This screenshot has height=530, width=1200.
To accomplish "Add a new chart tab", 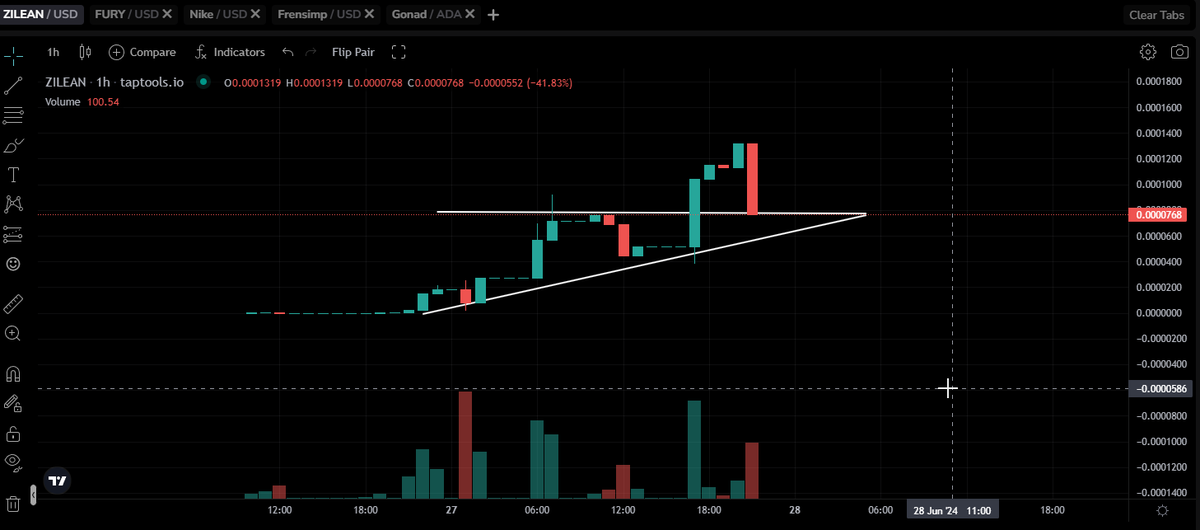I will click(x=493, y=15).
